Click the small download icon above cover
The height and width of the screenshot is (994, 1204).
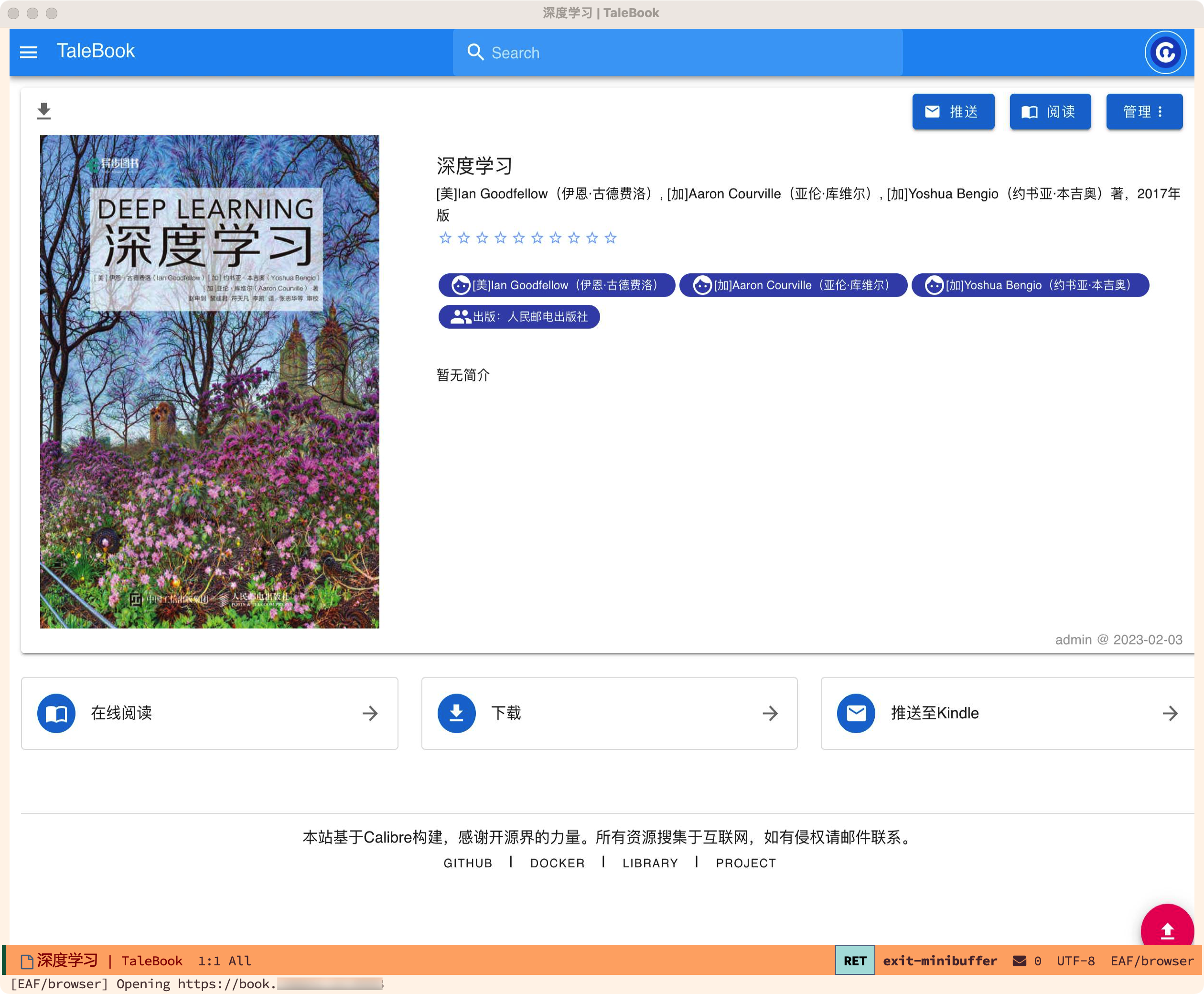[44, 111]
